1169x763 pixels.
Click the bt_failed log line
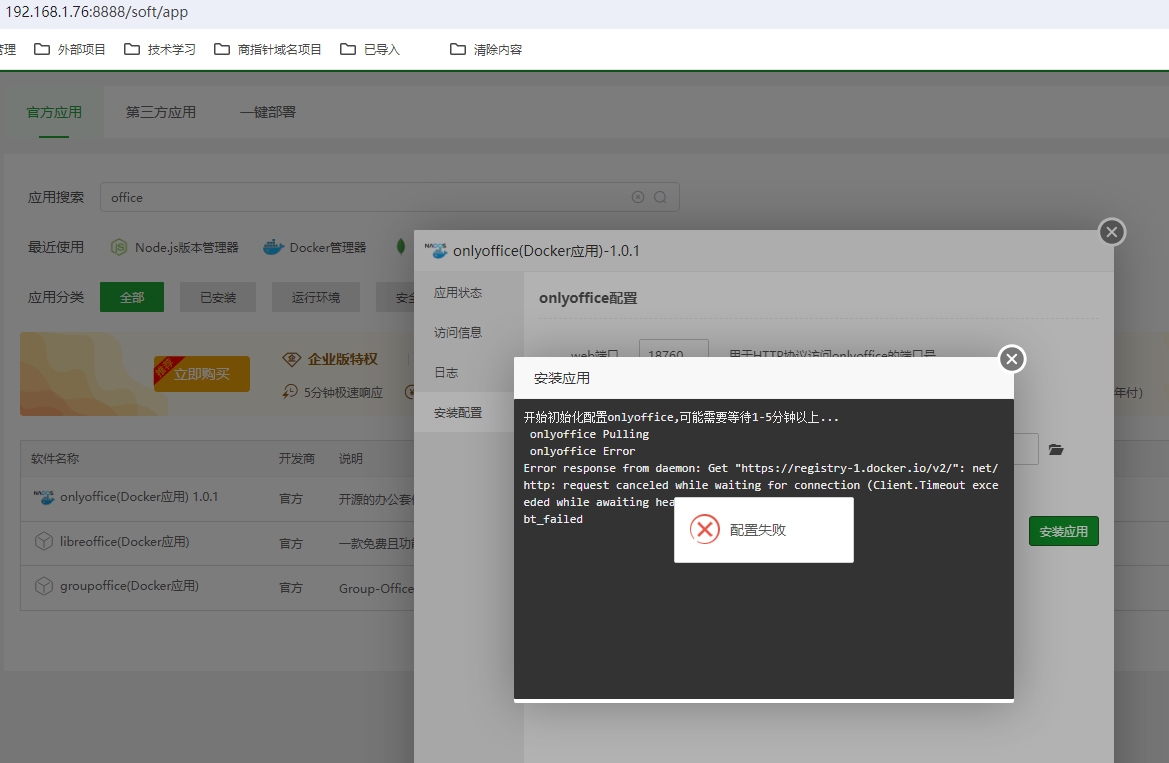(x=553, y=519)
